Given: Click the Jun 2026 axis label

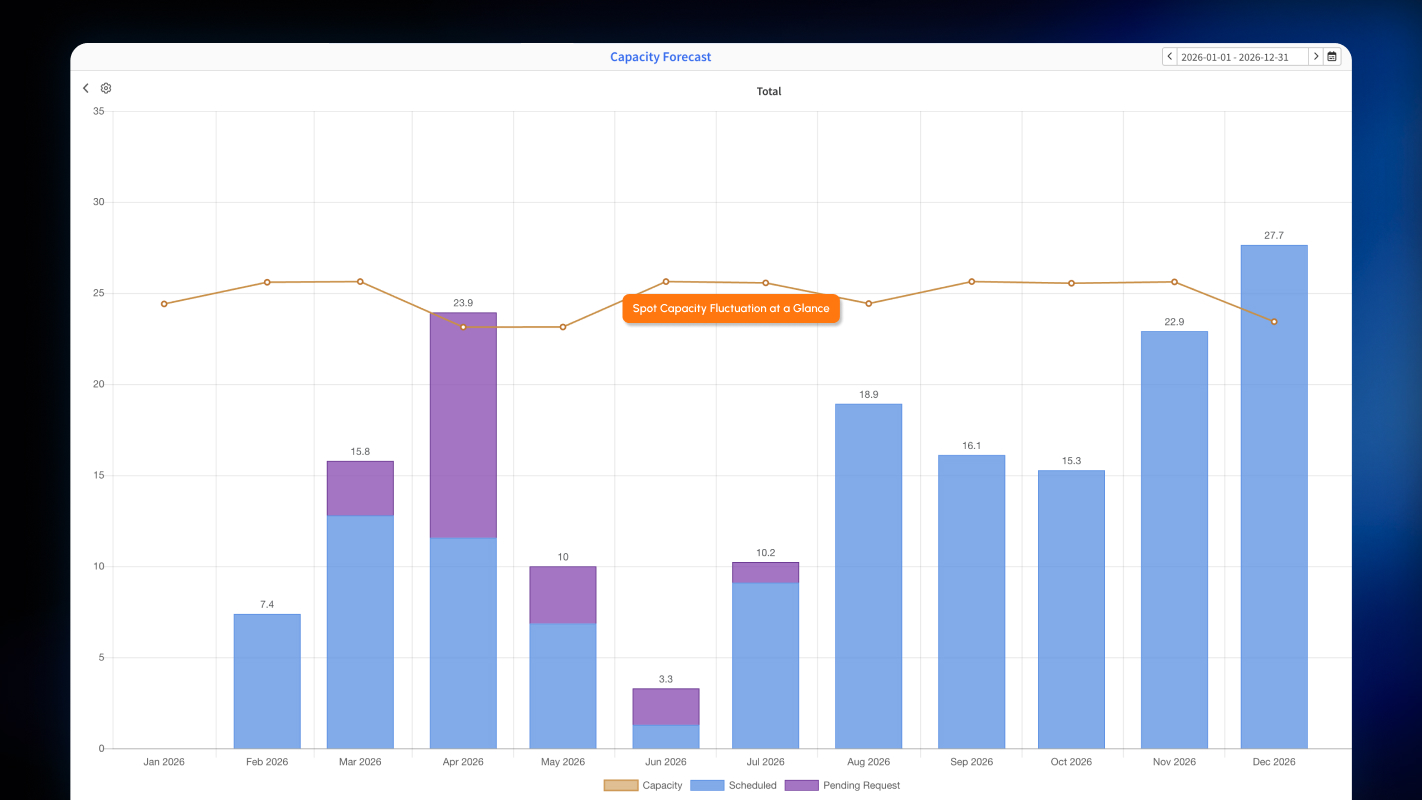Looking at the screenshot, I should [x=666, y=762].
